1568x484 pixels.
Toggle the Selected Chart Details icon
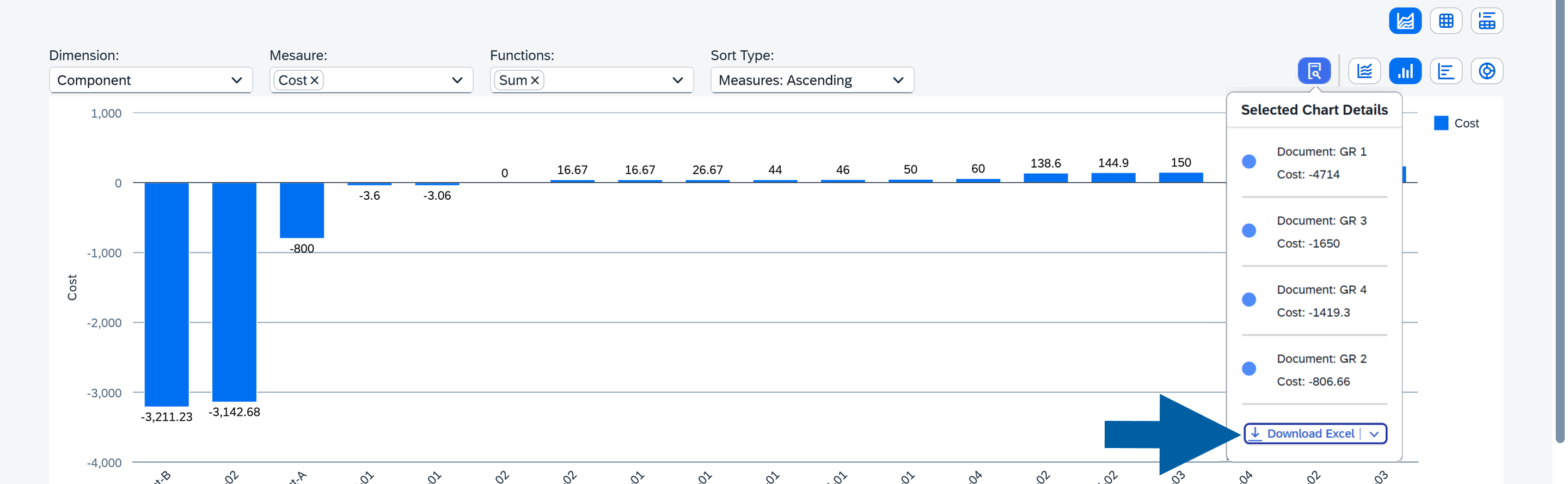click(1314, 71)
